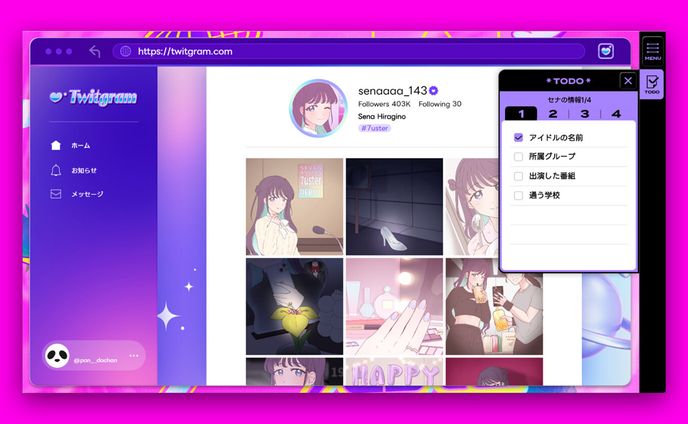Viewport: 688px width, 424px height.
Task: Switch to TODO tab 4
Action: click(x=616, y=114)
